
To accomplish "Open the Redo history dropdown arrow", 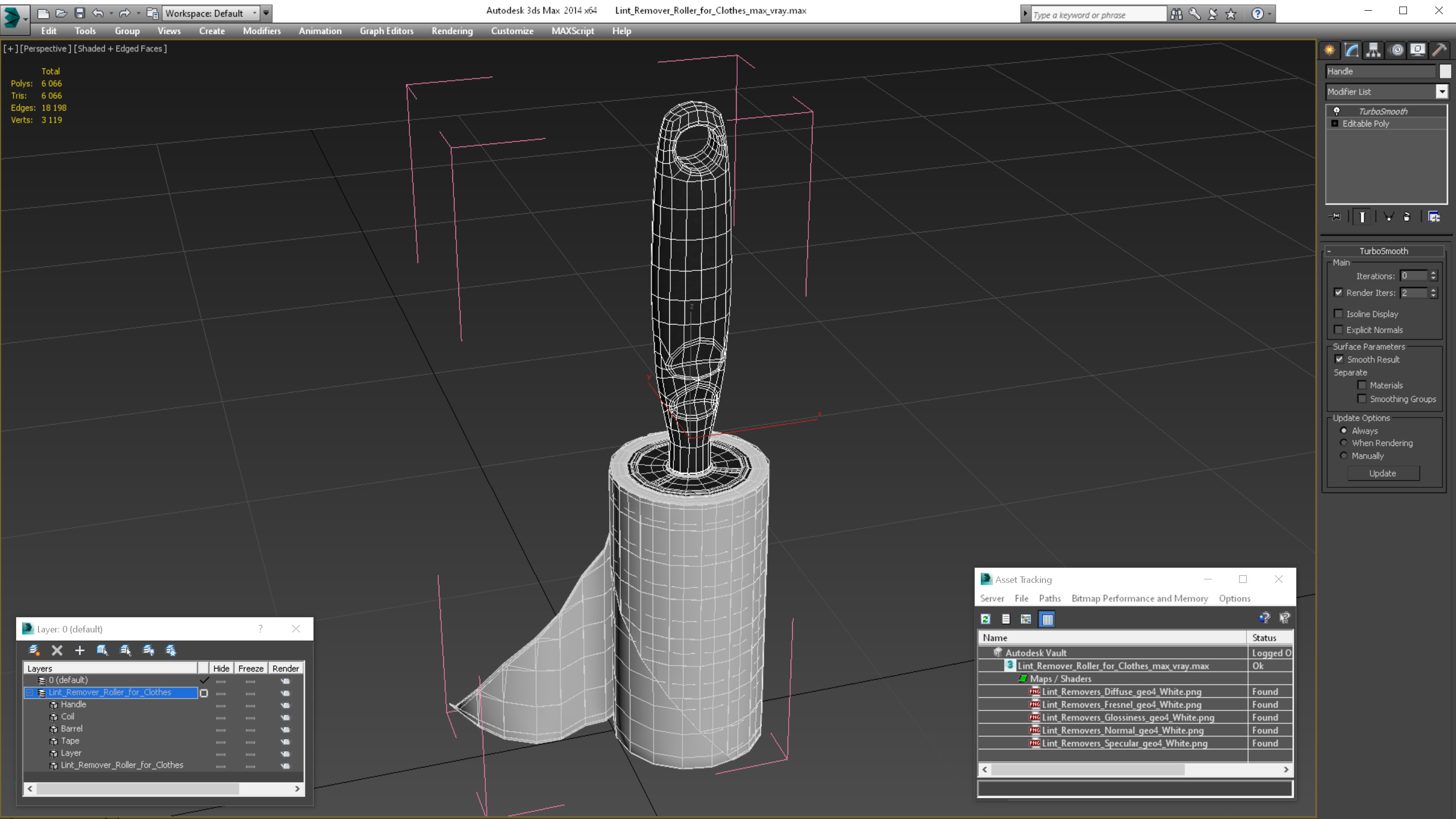I will tap(138, 13).
